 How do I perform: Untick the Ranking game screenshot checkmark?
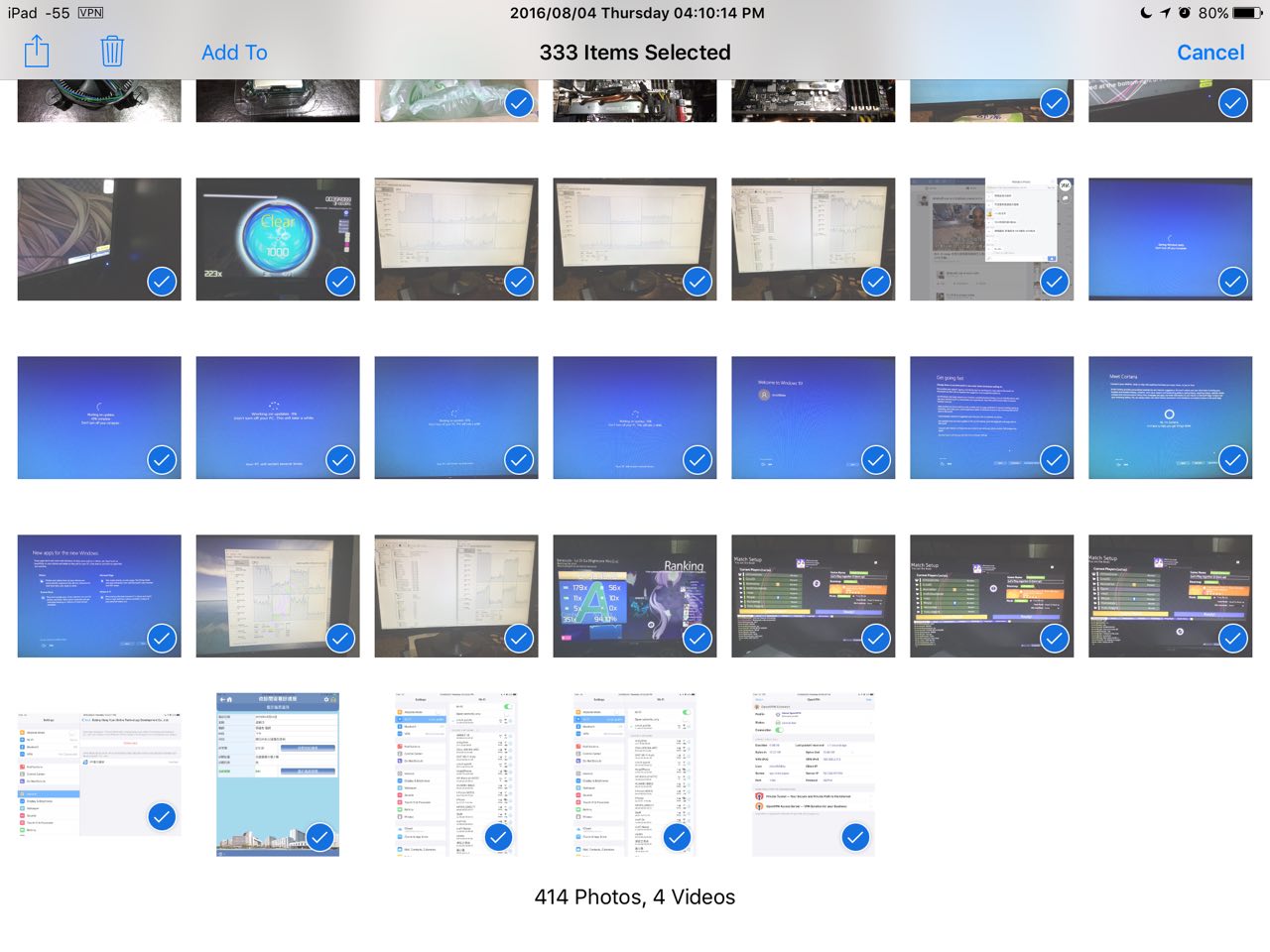click(698, 639)
